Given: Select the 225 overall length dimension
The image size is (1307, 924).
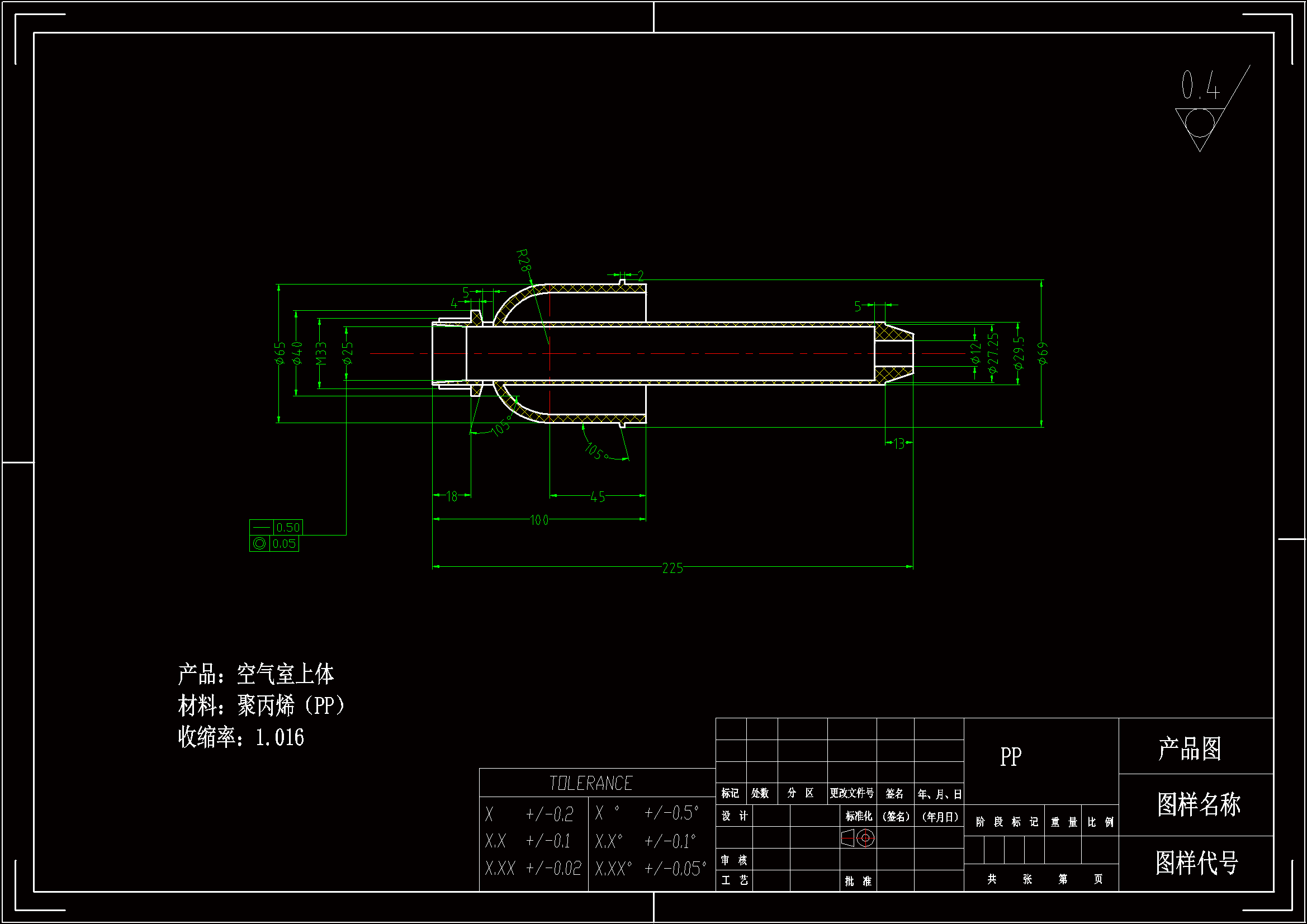Looking at the screenshot, I should (673, 568).
